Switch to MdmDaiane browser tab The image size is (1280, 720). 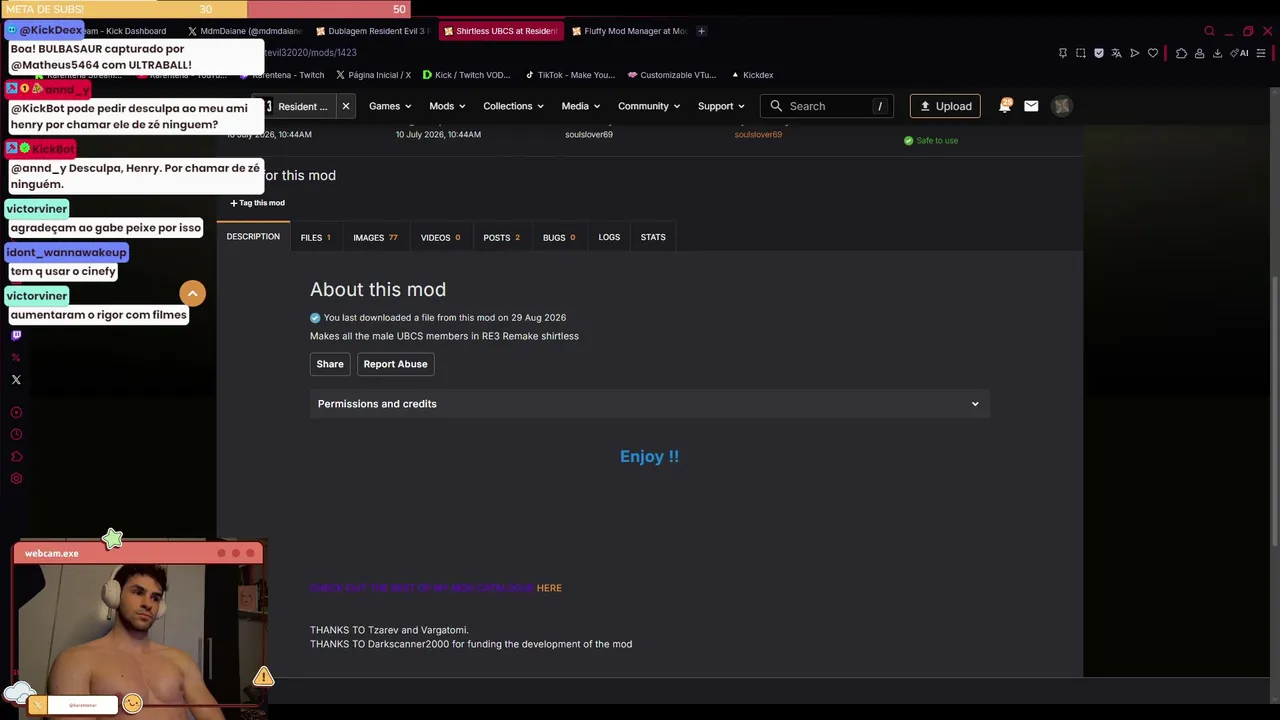pos(244,31)
